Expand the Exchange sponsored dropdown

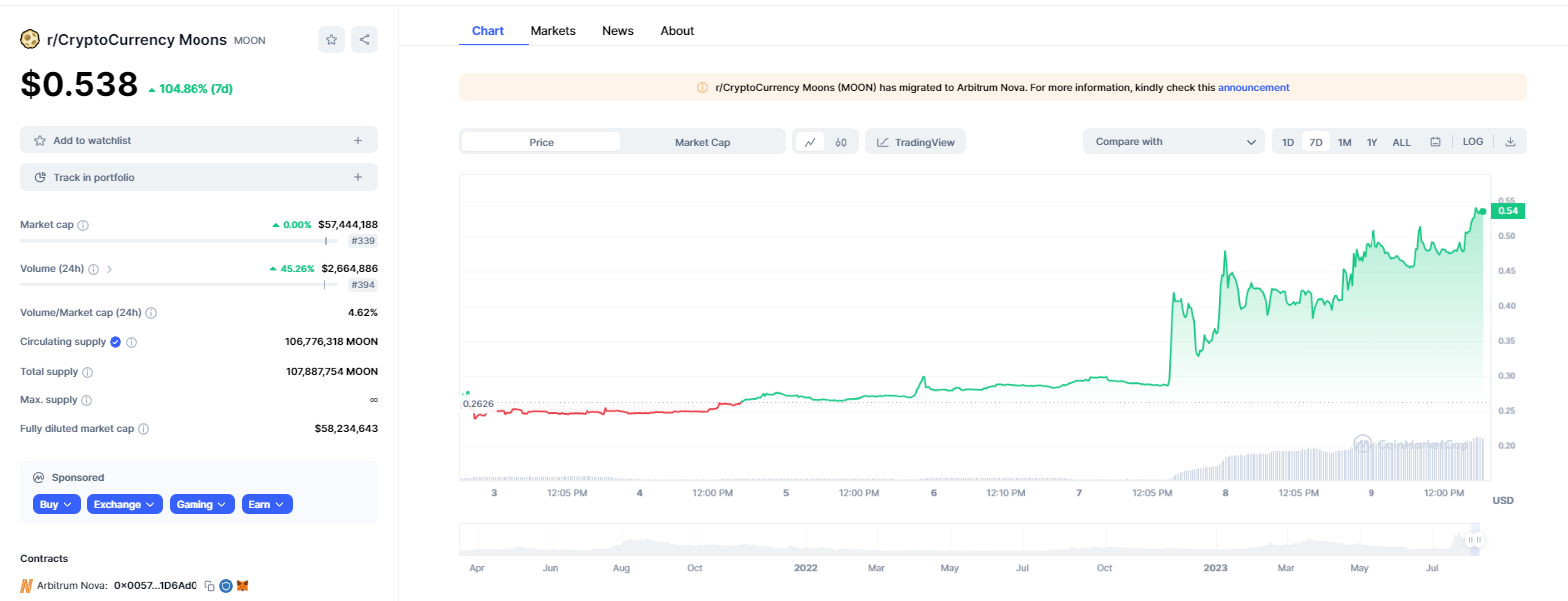coord(125,505)
